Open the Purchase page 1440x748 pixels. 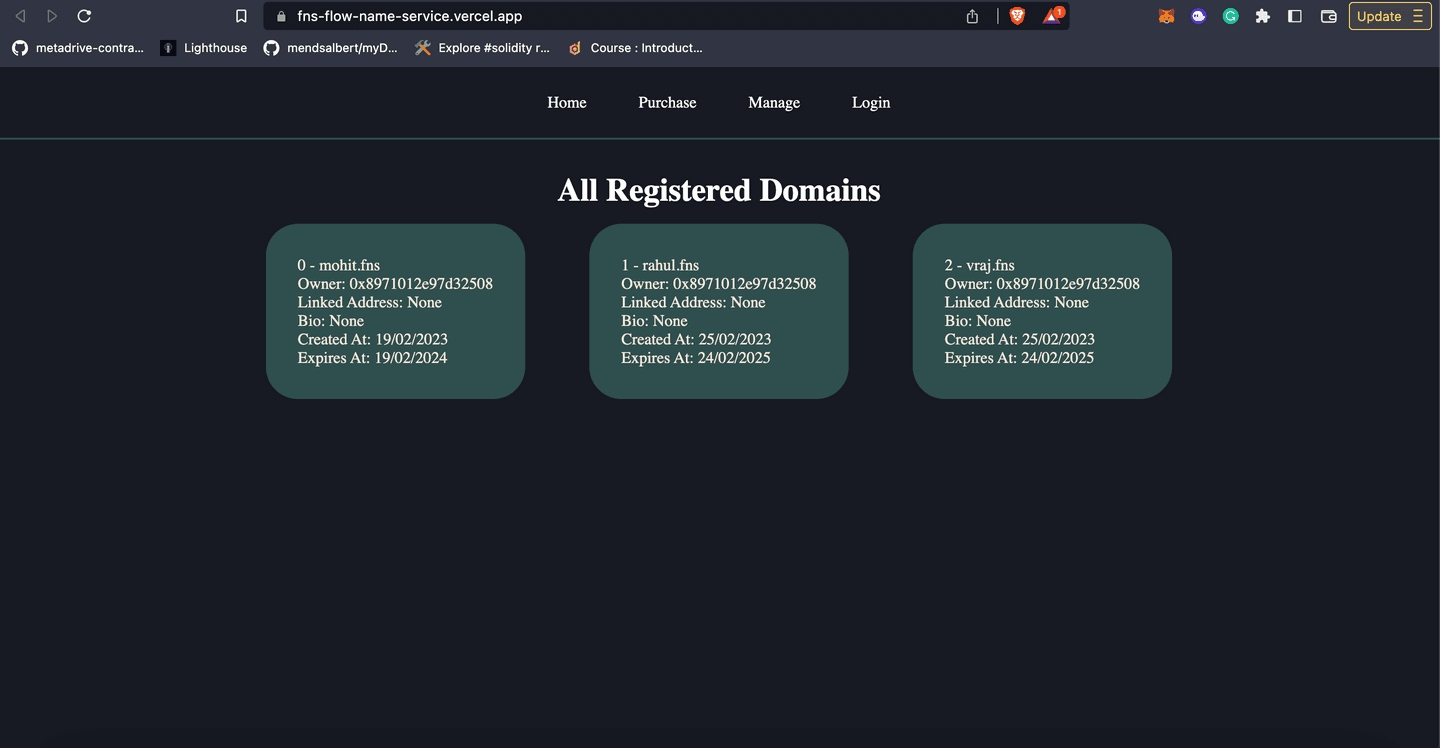pyautogui.click(x=667, y=102)
